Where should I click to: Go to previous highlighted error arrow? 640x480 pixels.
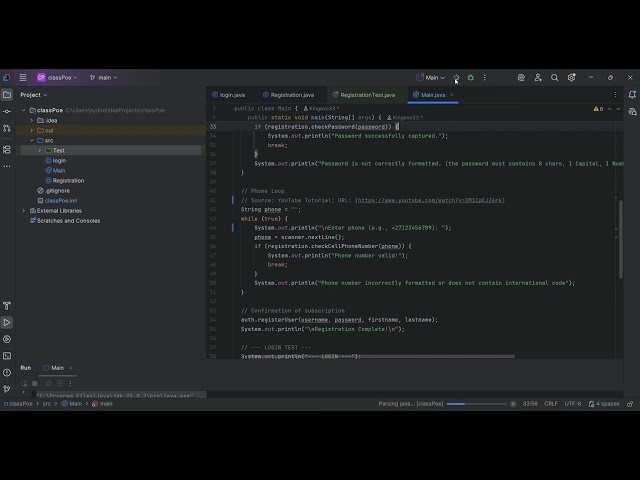[x=609, y=109]
